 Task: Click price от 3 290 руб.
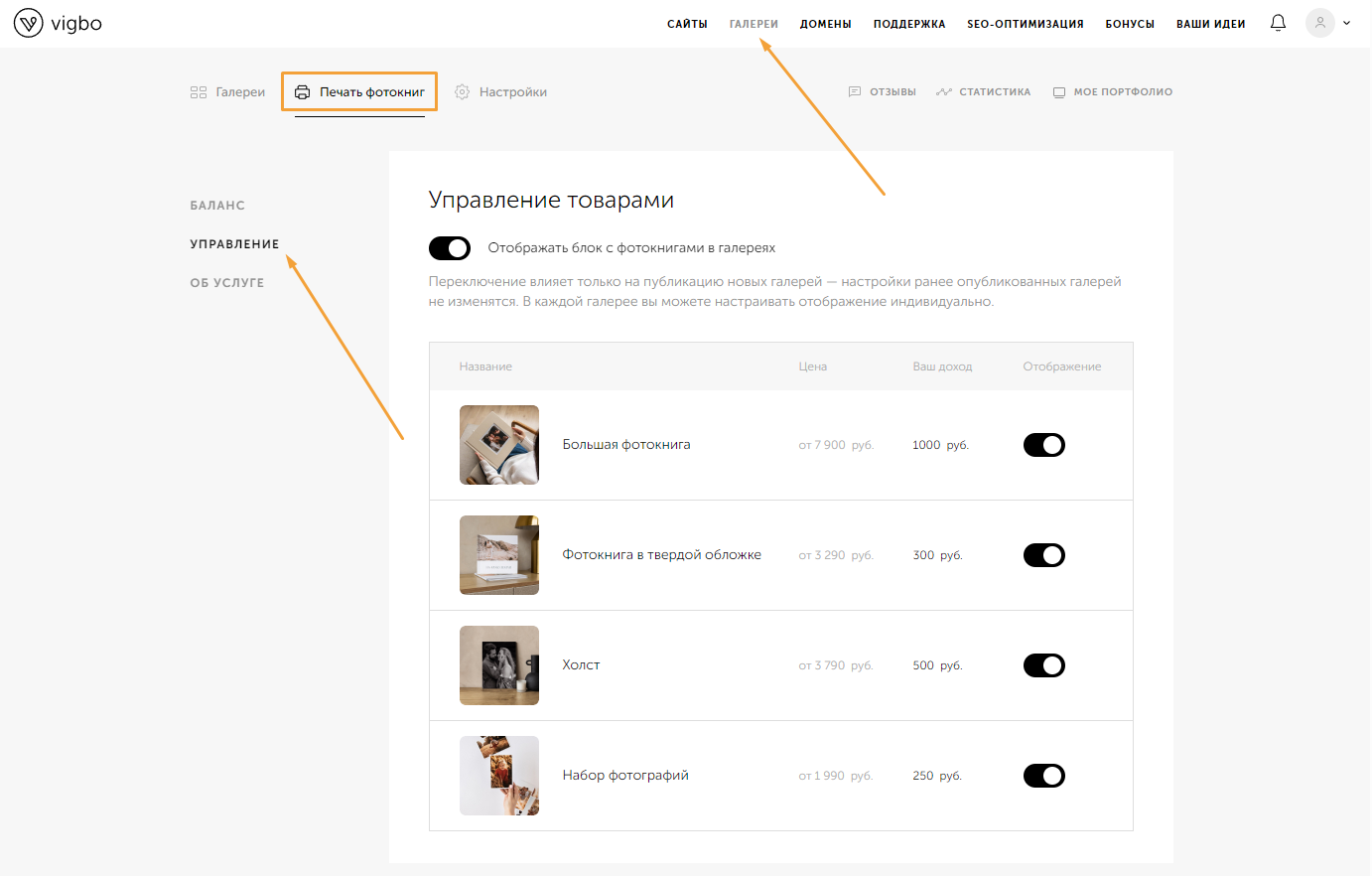pos(836,555)
